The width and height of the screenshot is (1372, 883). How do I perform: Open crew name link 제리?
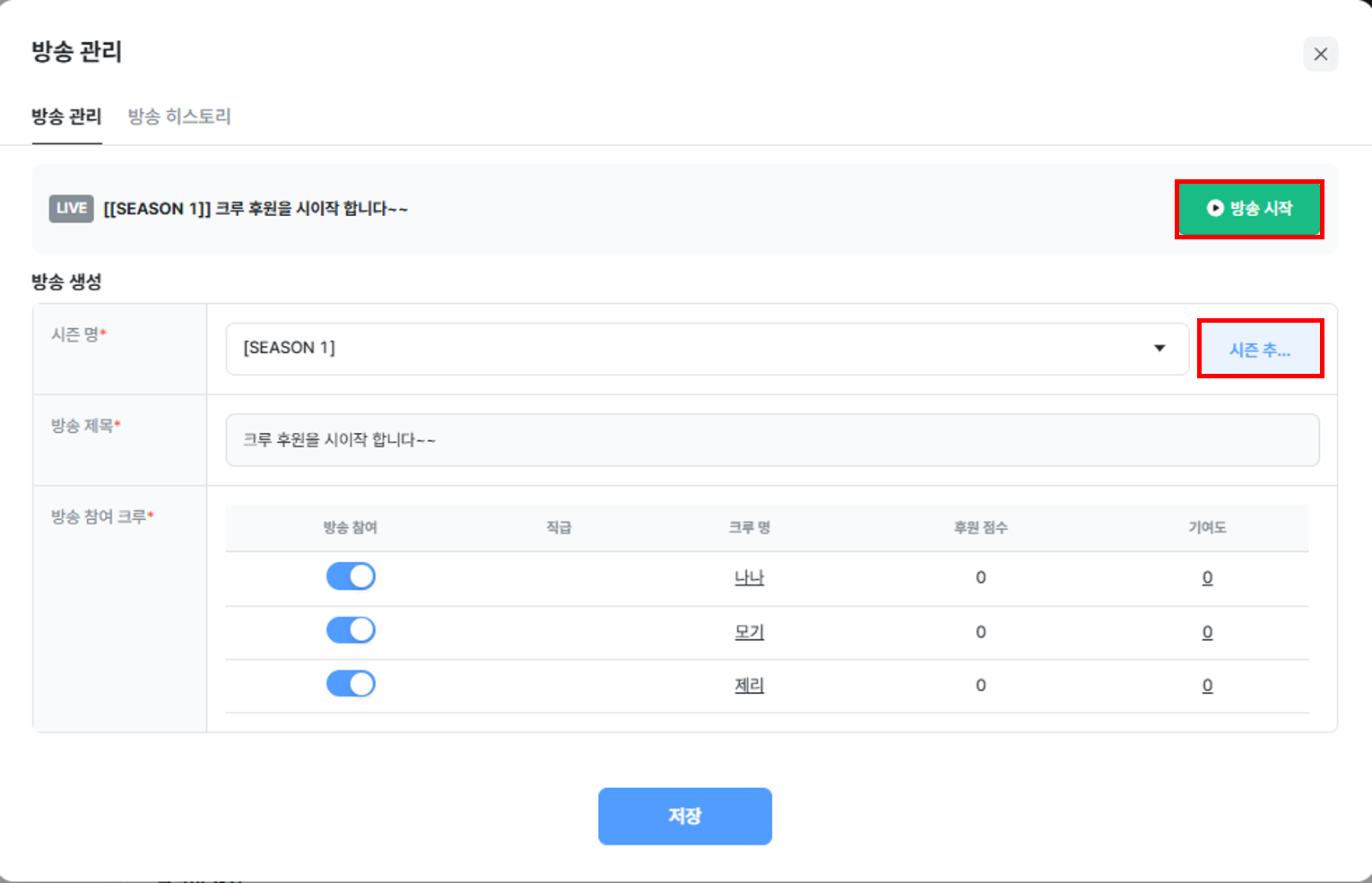tap(749, 686)
